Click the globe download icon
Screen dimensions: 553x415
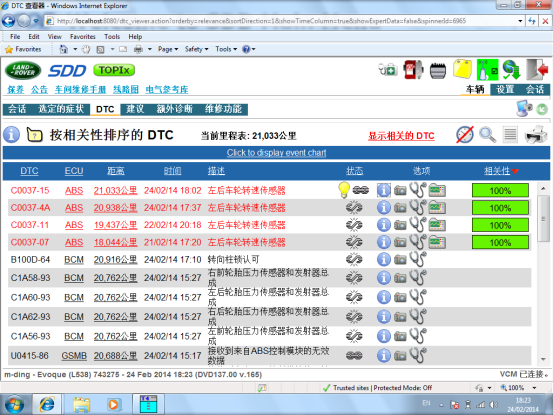pos(511,69)
